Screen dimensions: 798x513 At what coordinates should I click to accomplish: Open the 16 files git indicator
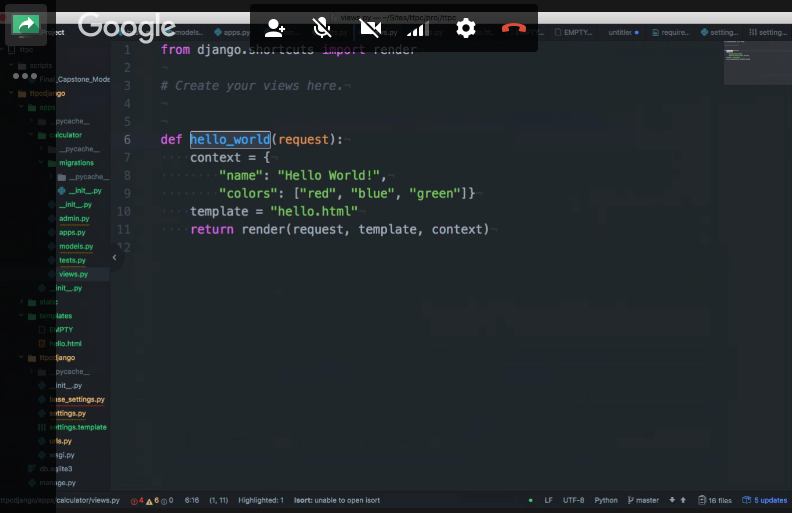coord(715,500)
